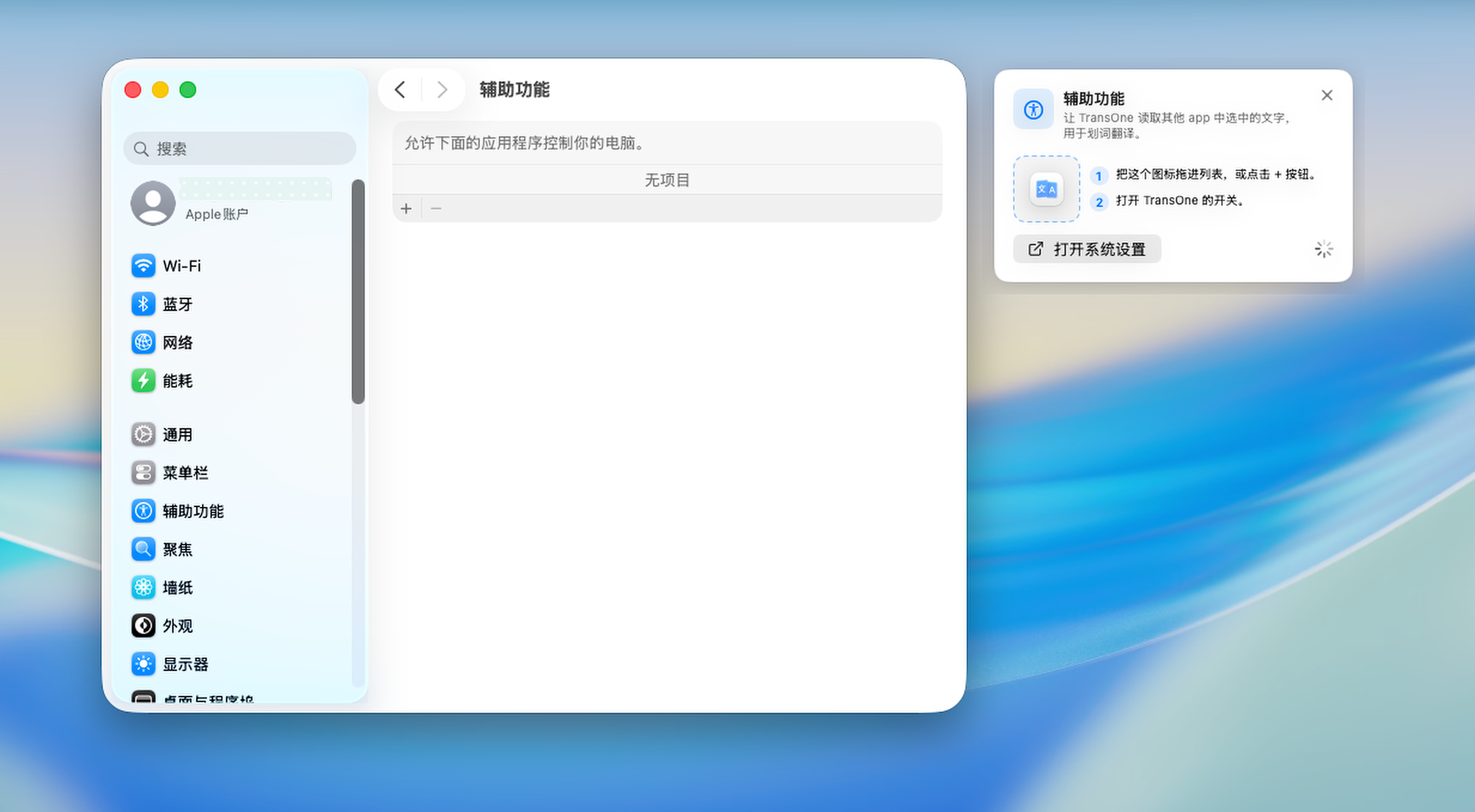Add an app with the plus button
This screenshot has width=1475, height=812.
click(406, 208)
